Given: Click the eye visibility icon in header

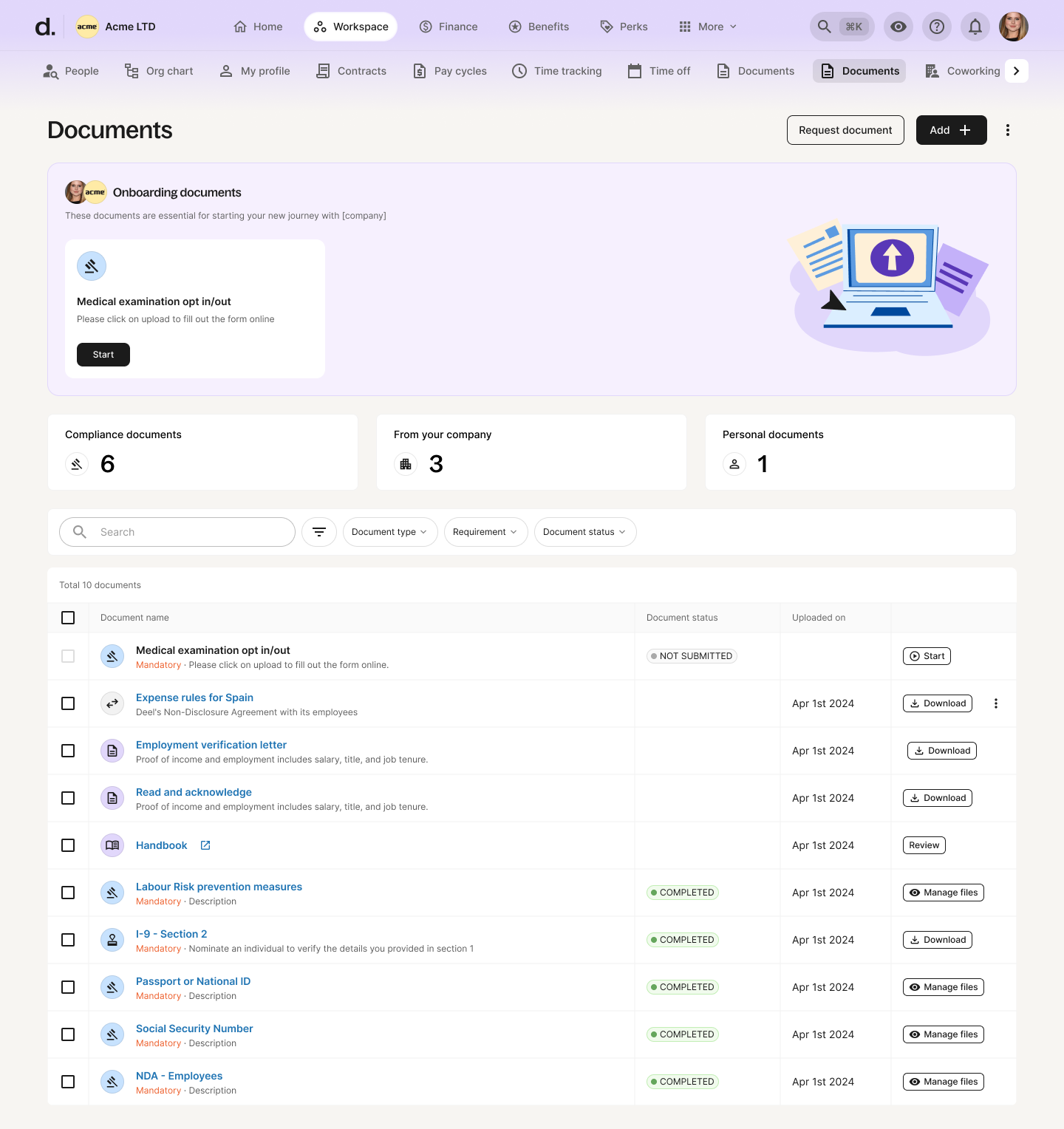Looking at the screenshot, I should pos(898,27).
